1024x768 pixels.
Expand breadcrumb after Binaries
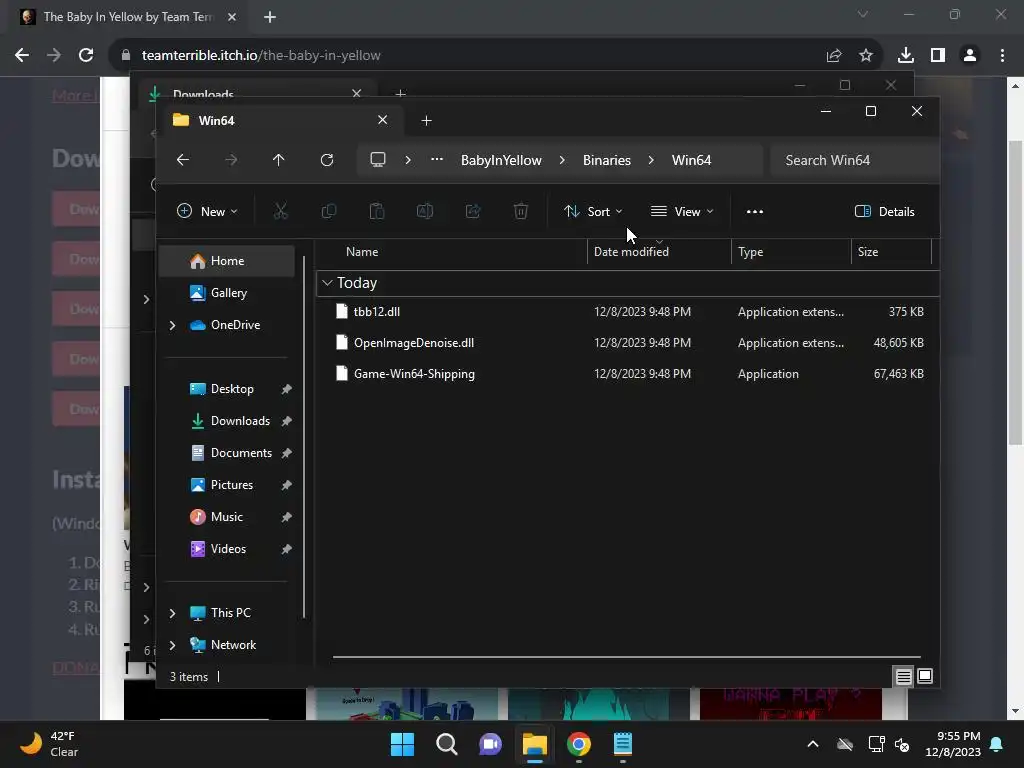(x=651, y=160)
